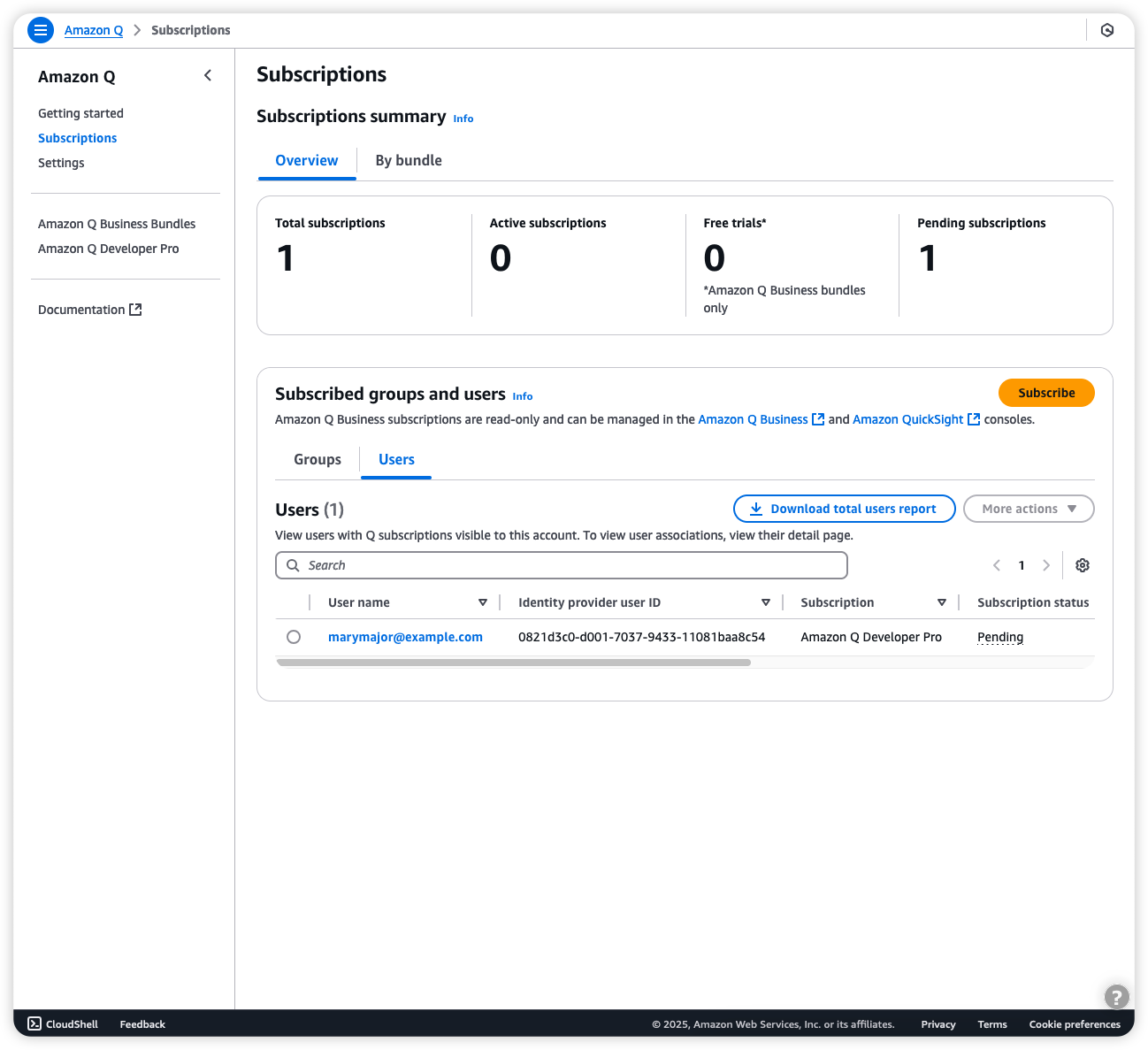
Task: Sort by User name column arrow
Action: click(x=483, y=602)
